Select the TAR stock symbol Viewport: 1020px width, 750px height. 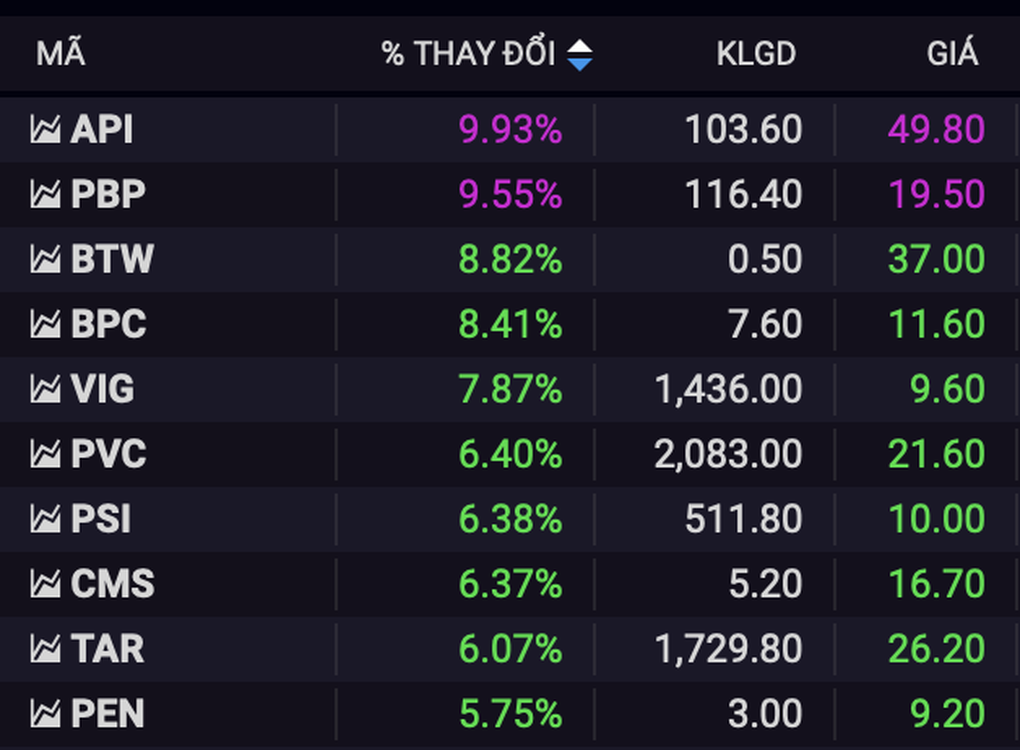[x=107, y=649]
